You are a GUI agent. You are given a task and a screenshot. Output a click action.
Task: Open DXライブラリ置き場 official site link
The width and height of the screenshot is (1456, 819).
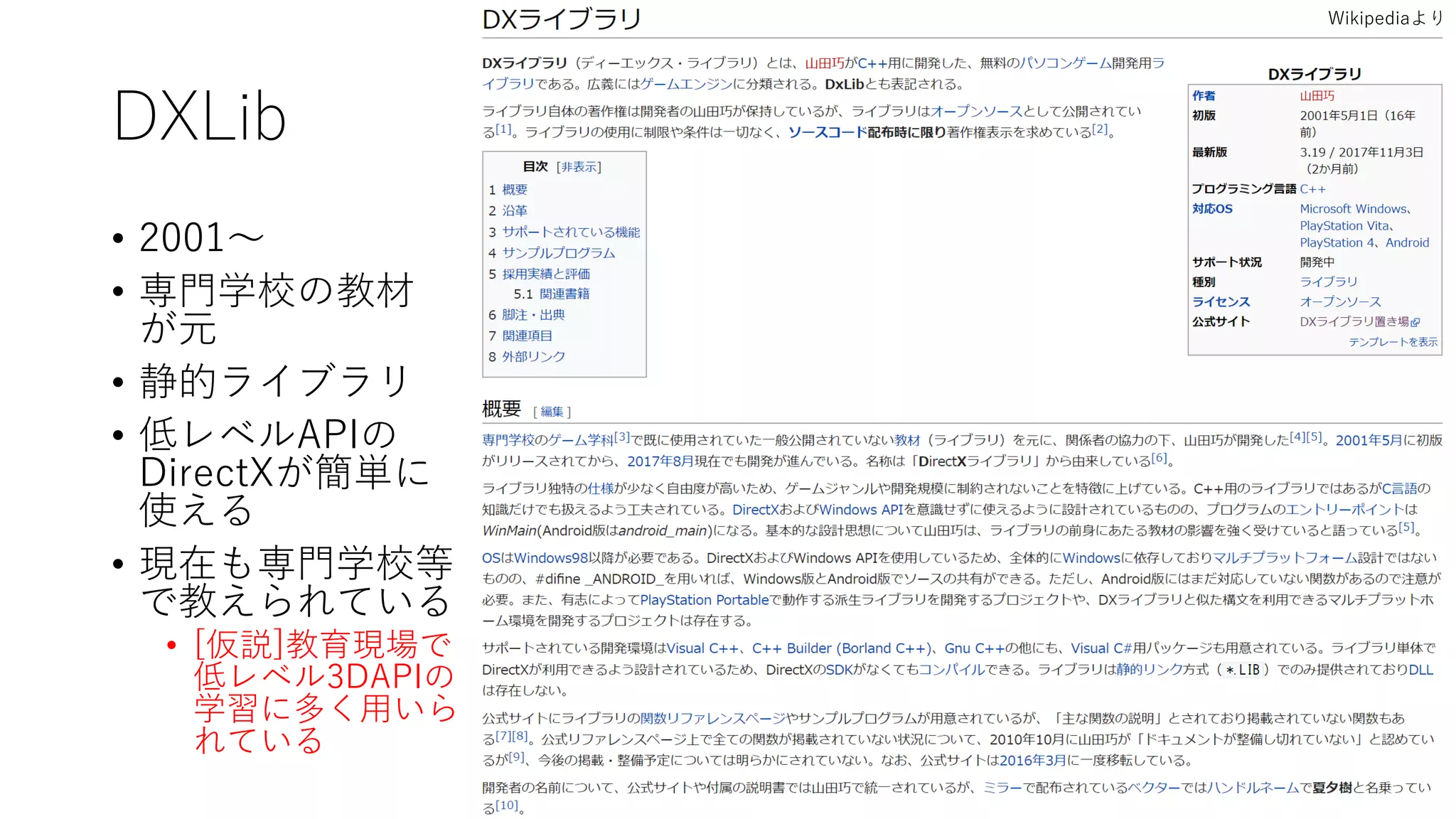[1354, 321]
